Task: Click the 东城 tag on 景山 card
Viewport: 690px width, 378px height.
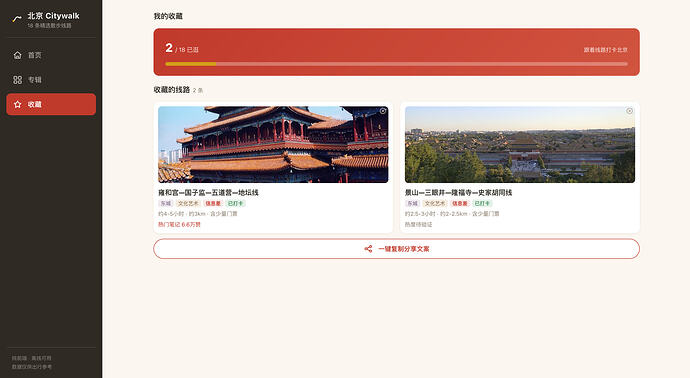Action: coord(412,203)
